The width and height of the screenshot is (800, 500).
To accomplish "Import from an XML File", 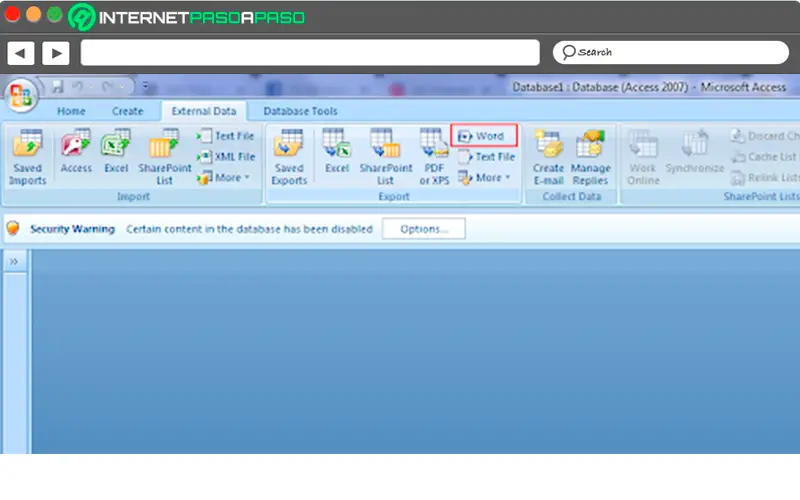I will [226, 157].
